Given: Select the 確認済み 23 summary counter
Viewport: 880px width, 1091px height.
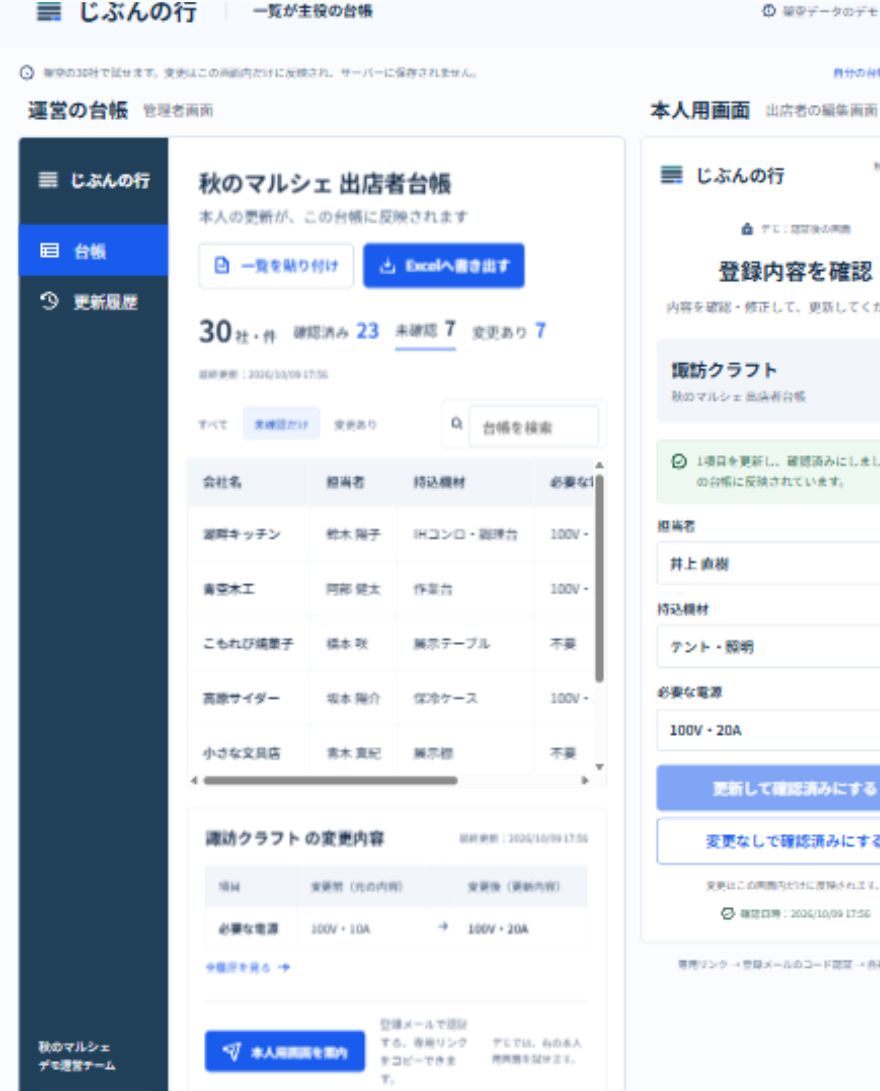Looking at the screenshot, I should pyautogui.click(x=336, y=331).
